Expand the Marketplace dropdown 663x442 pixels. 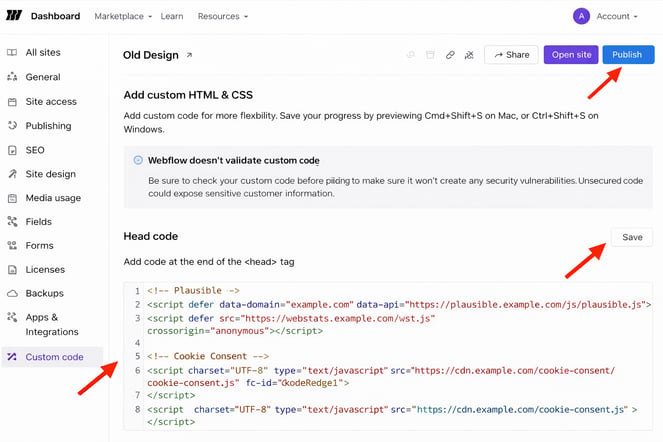123,16
